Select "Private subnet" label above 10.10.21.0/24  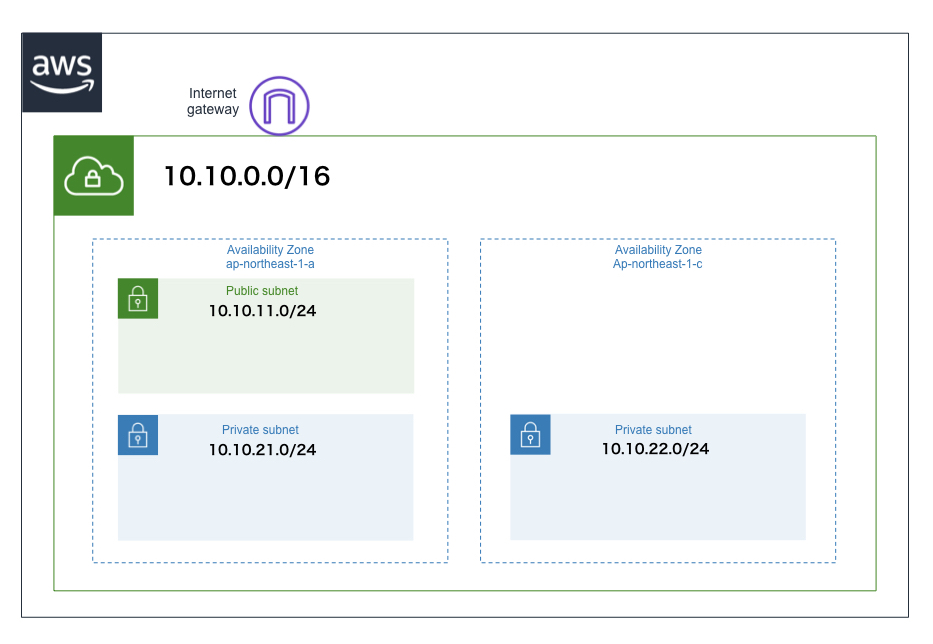[x=260, y=430]
